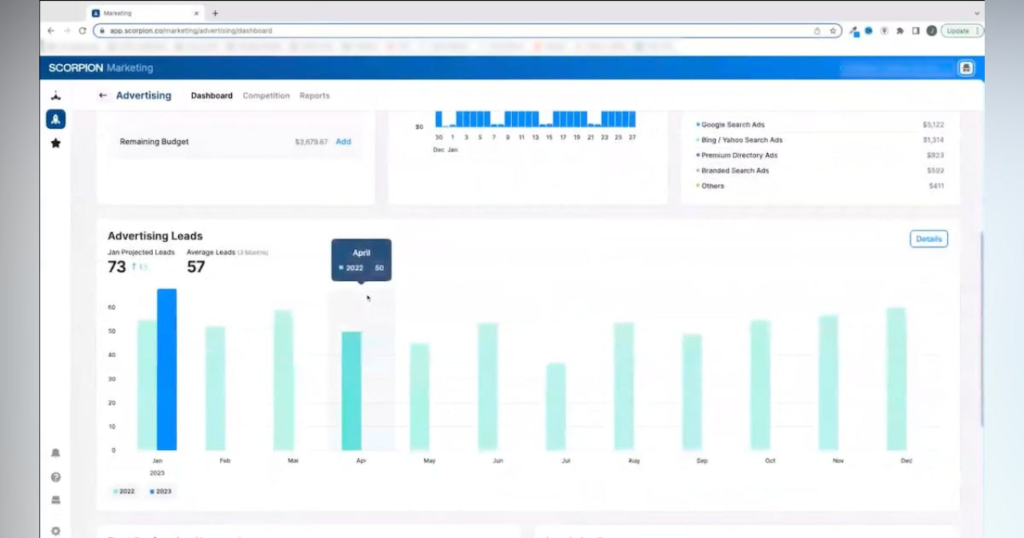Open the star favorites icon in sidebar
The width and height of the screenshot is (1024, 538).
(x=56, y=143)
